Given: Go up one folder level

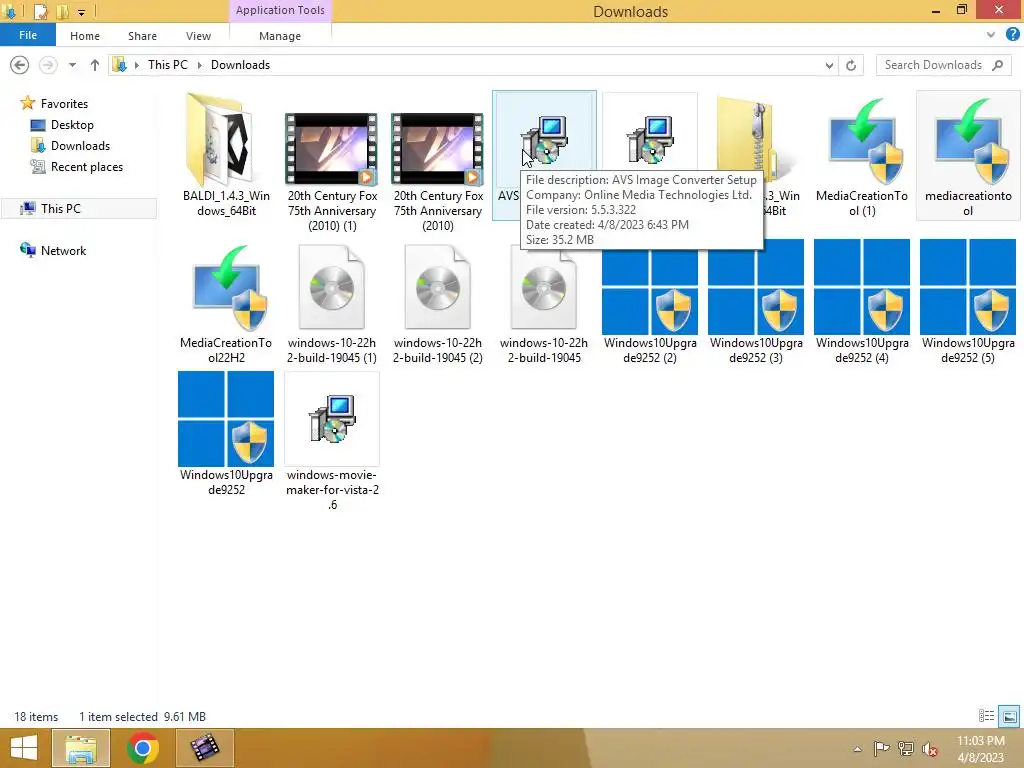Looking at the screenshot, I should pyautogui.click(x=95, y=65).
